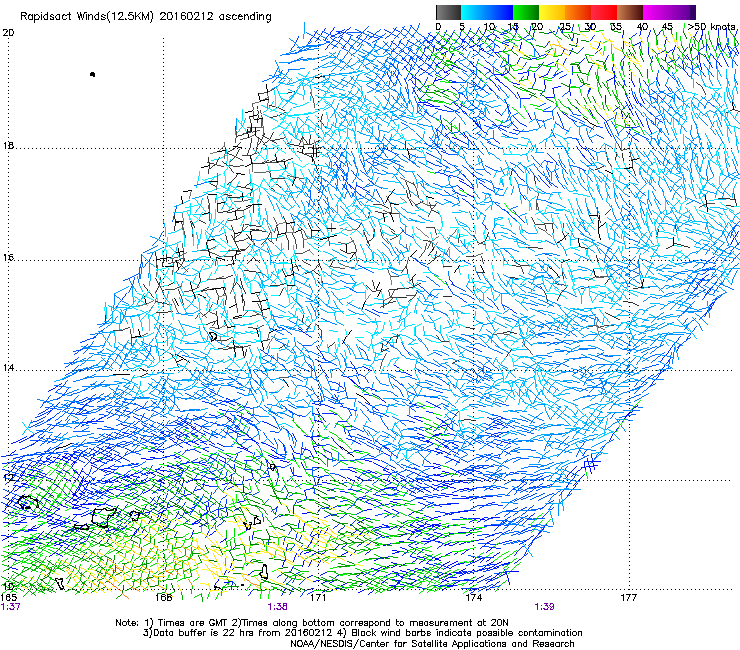
Task: Click the orange 25–30 knots legend segment
Action: click(x=578, y=12)
